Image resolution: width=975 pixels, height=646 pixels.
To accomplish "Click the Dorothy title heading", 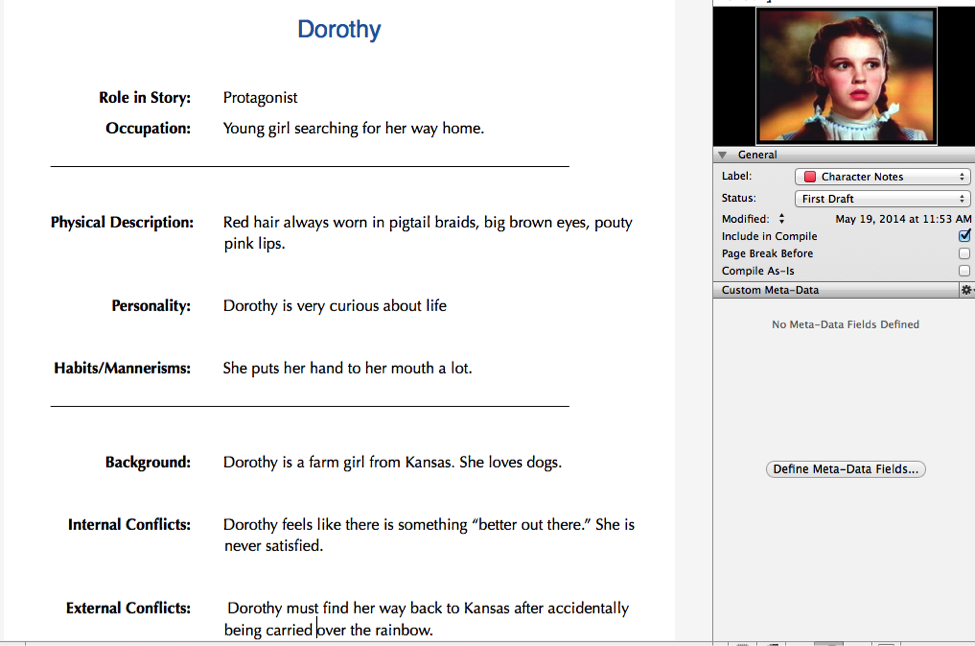I will click(x=339, y=29).
